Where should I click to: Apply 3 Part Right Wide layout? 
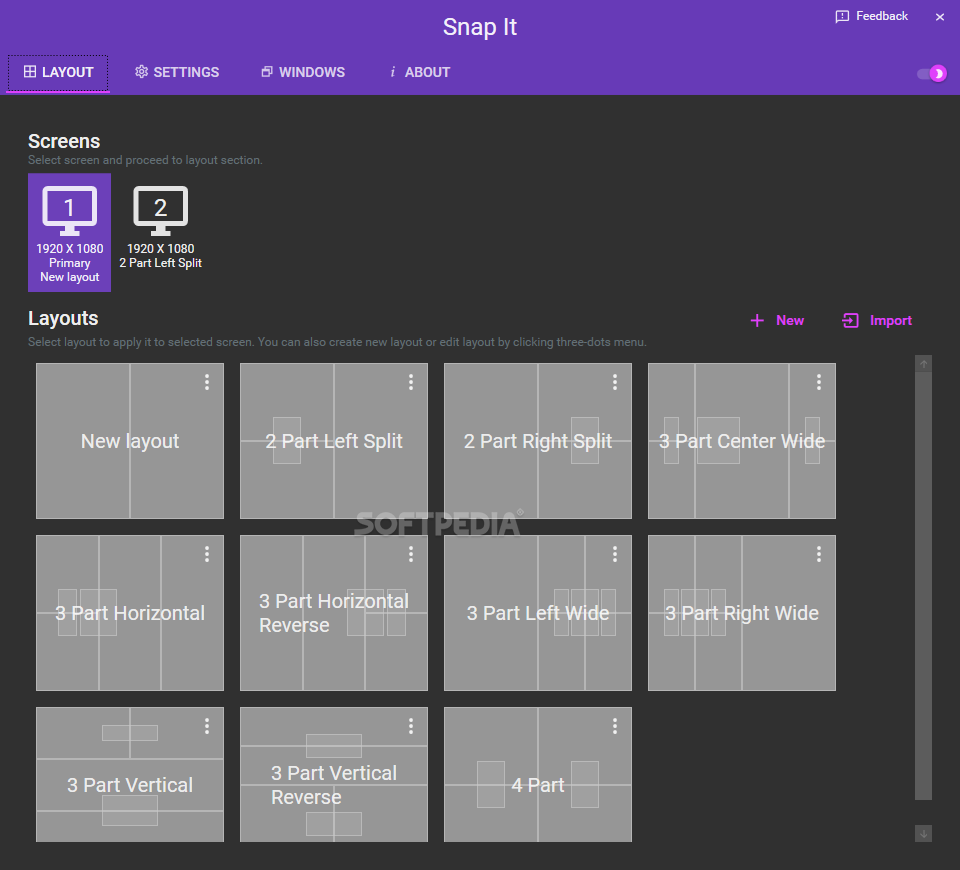tap(741, 613)
